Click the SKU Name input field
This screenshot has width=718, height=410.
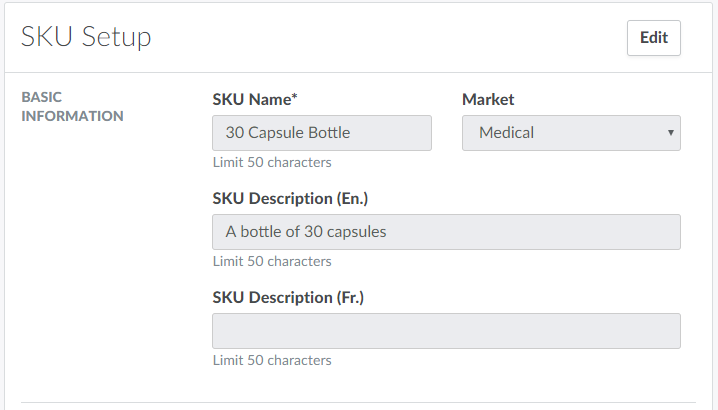pyautogui.click(x=322, y=133)
